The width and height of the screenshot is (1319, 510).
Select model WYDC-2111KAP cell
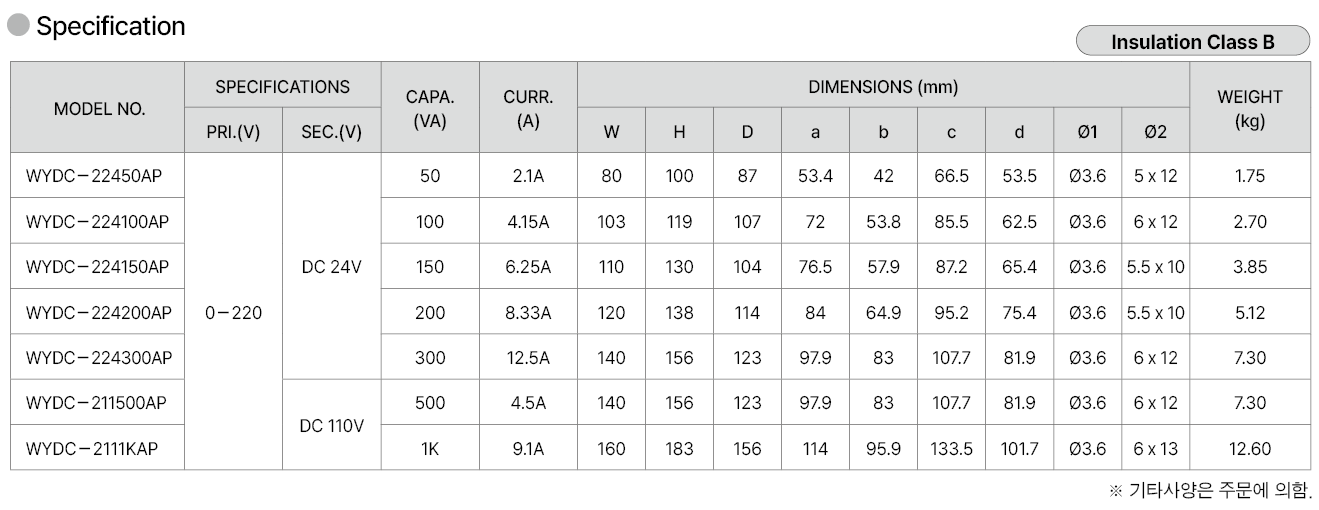pos(92,449)
